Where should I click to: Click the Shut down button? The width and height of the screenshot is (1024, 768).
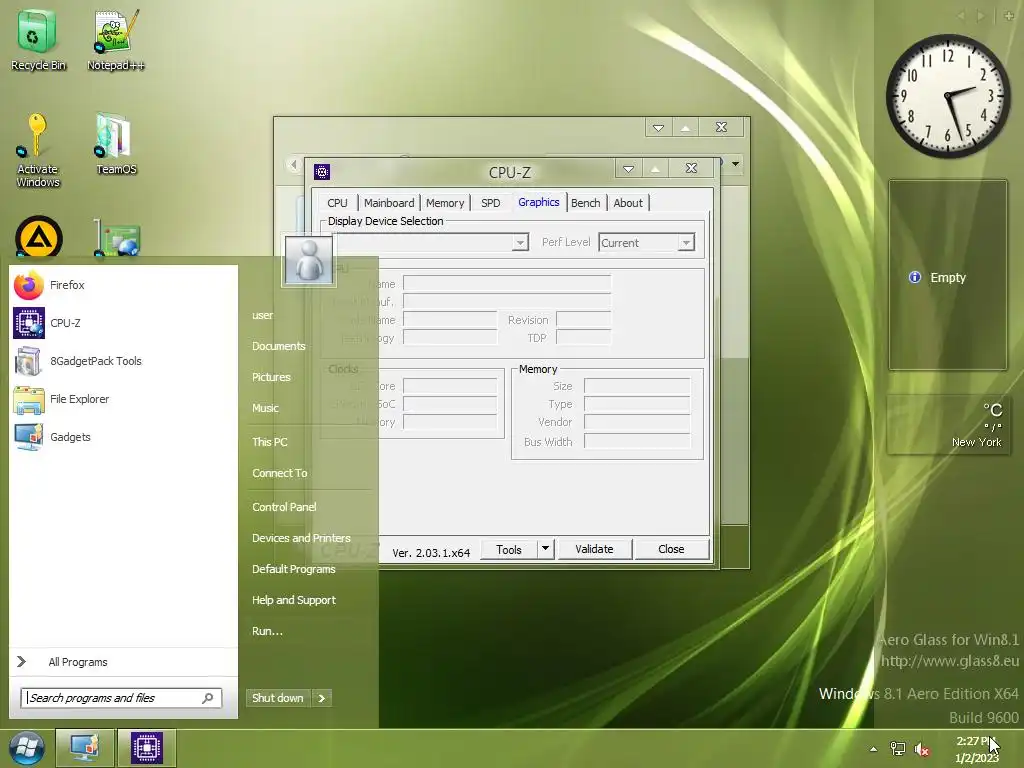(x=278, y=698)
